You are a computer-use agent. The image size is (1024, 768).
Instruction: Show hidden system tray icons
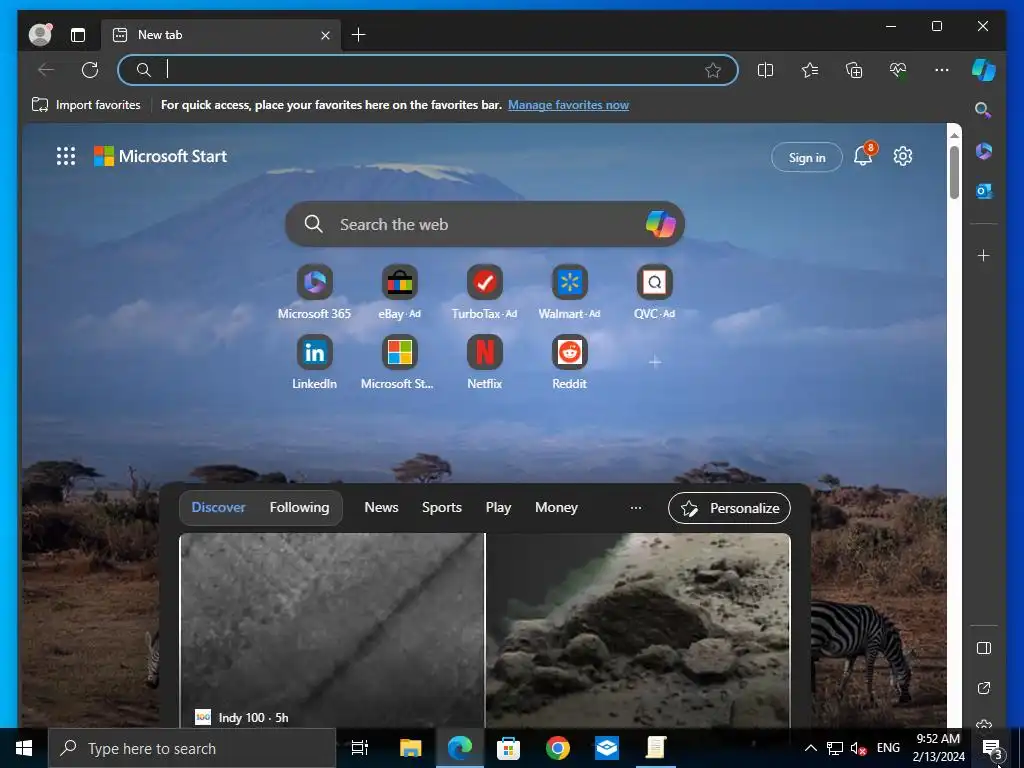810,748
